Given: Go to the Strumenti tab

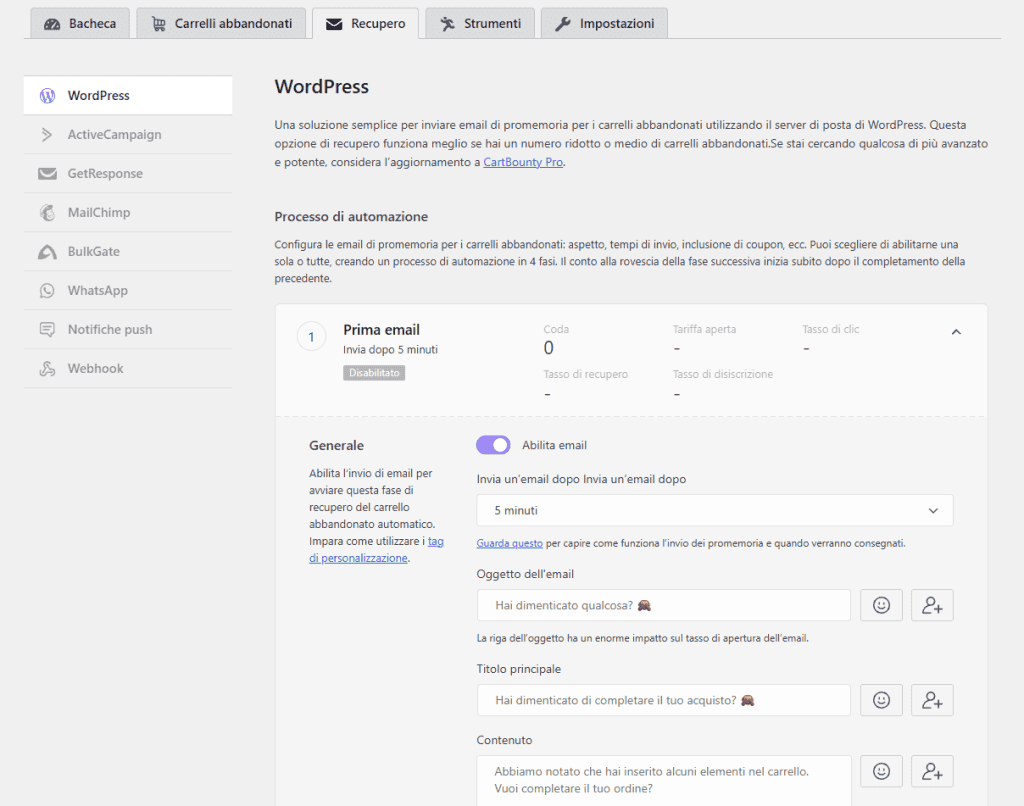Looking at the screenshot, I should click(x=480, y=24).
